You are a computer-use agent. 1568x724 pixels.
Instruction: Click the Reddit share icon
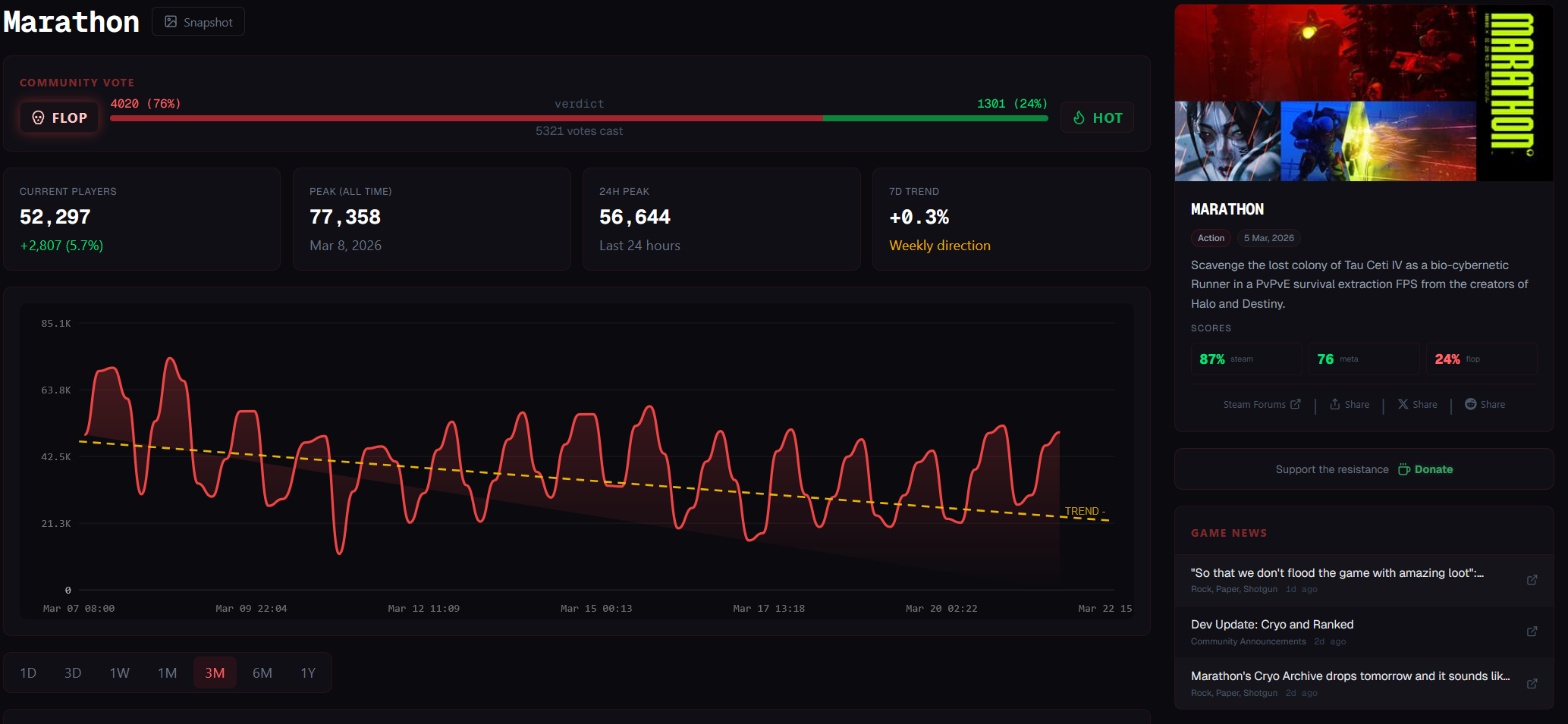coord(1470,404)
